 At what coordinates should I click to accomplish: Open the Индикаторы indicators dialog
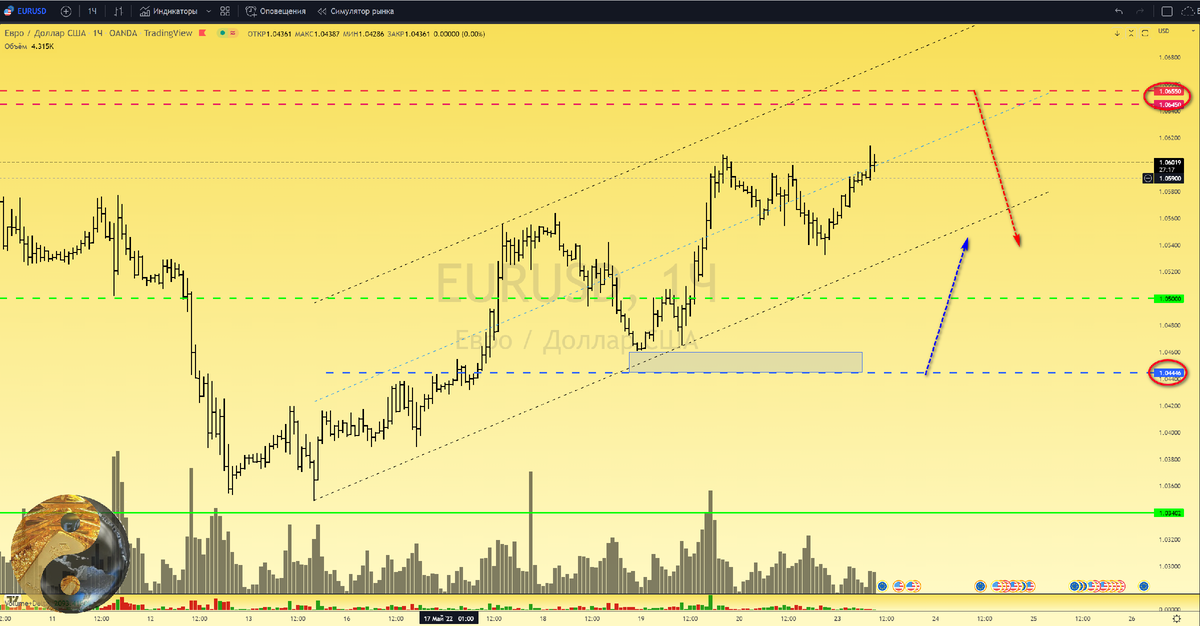point(169,11)
